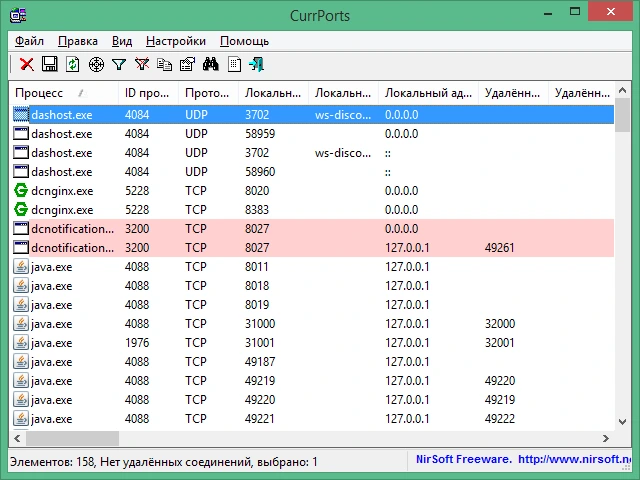Viewport: 640px width, 480px height.
Task: Click the horizontal scrollbar right arrow
Action: point(606,438)
